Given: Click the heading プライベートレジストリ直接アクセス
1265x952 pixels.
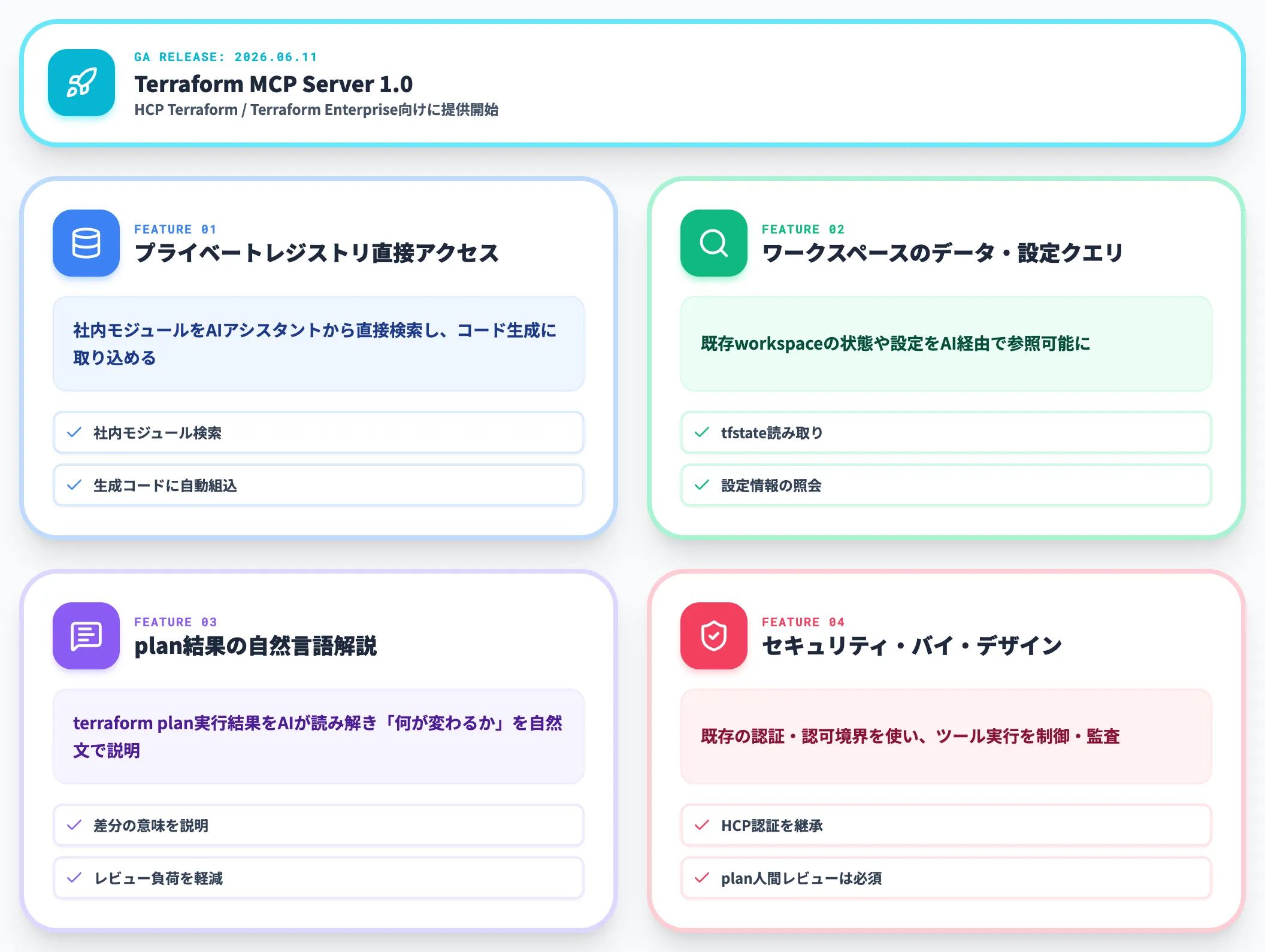Looking at the screenshot, I should pos(317,253).
